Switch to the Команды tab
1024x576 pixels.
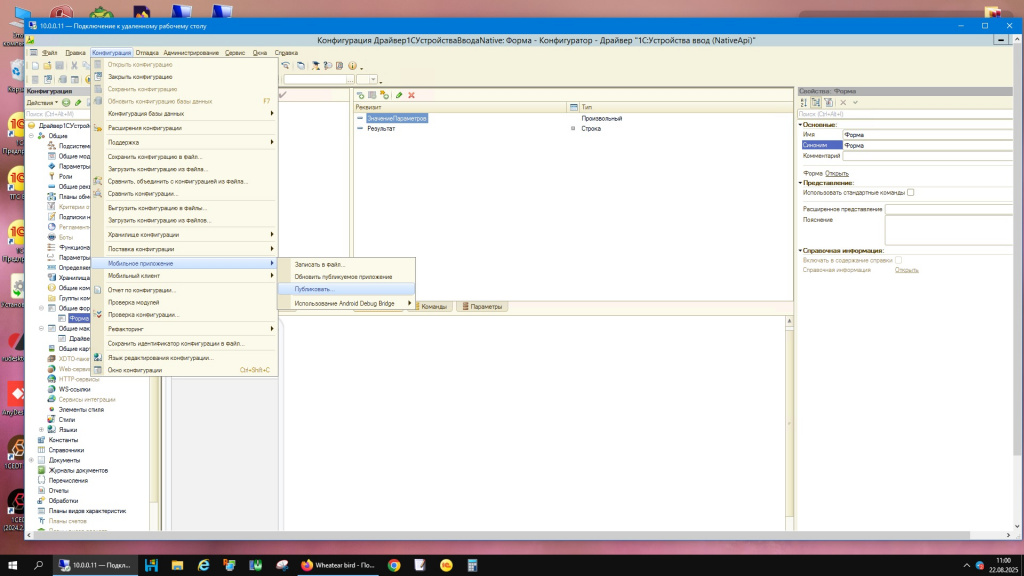[430, 306]
